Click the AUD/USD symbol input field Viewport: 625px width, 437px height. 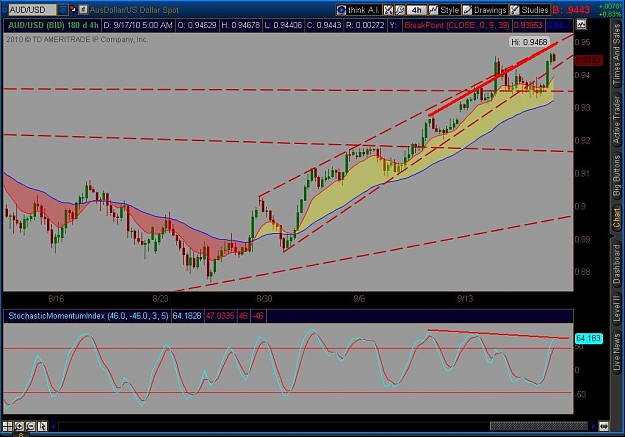tap(32, 10)
